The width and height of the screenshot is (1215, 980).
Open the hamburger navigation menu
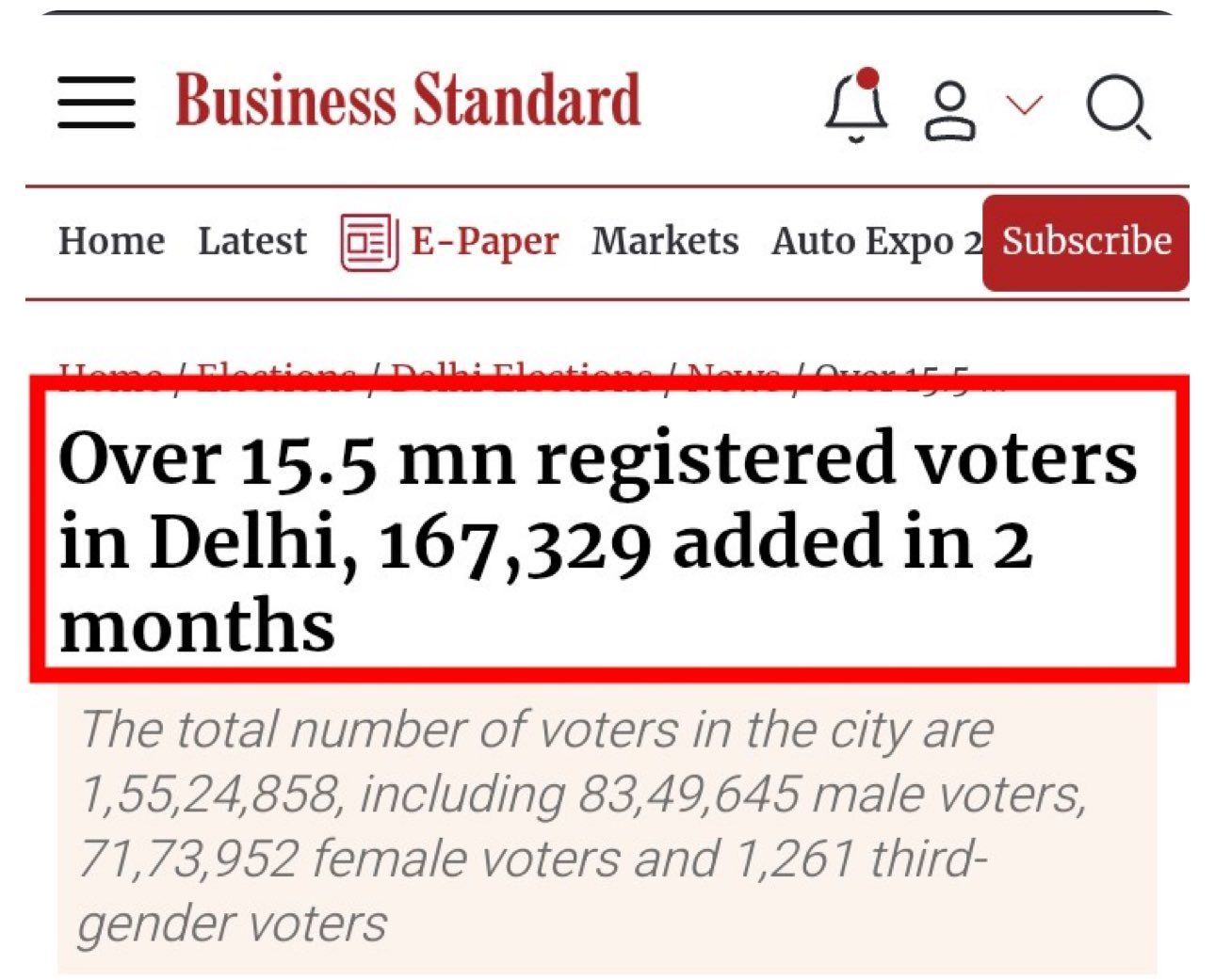pyautogui.click(x=96, y=102)
